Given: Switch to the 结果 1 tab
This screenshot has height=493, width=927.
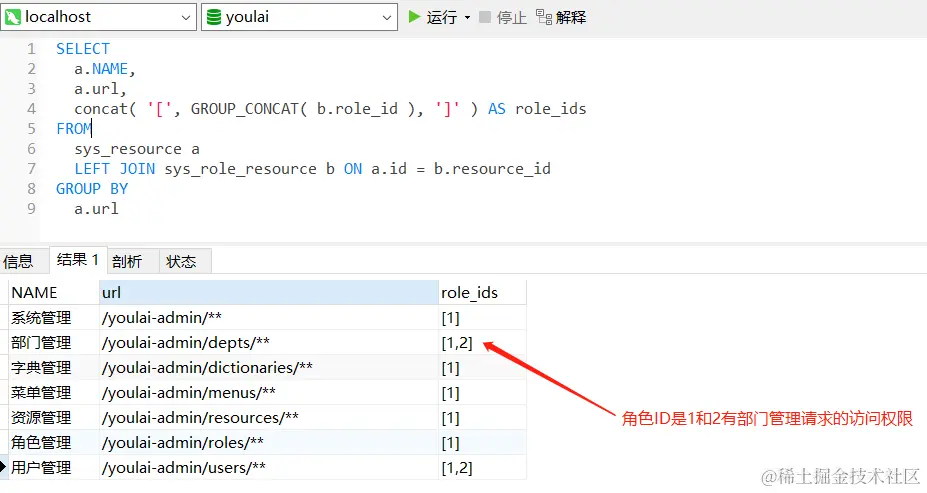Looking at the screenshot, I should coord(78,260).
